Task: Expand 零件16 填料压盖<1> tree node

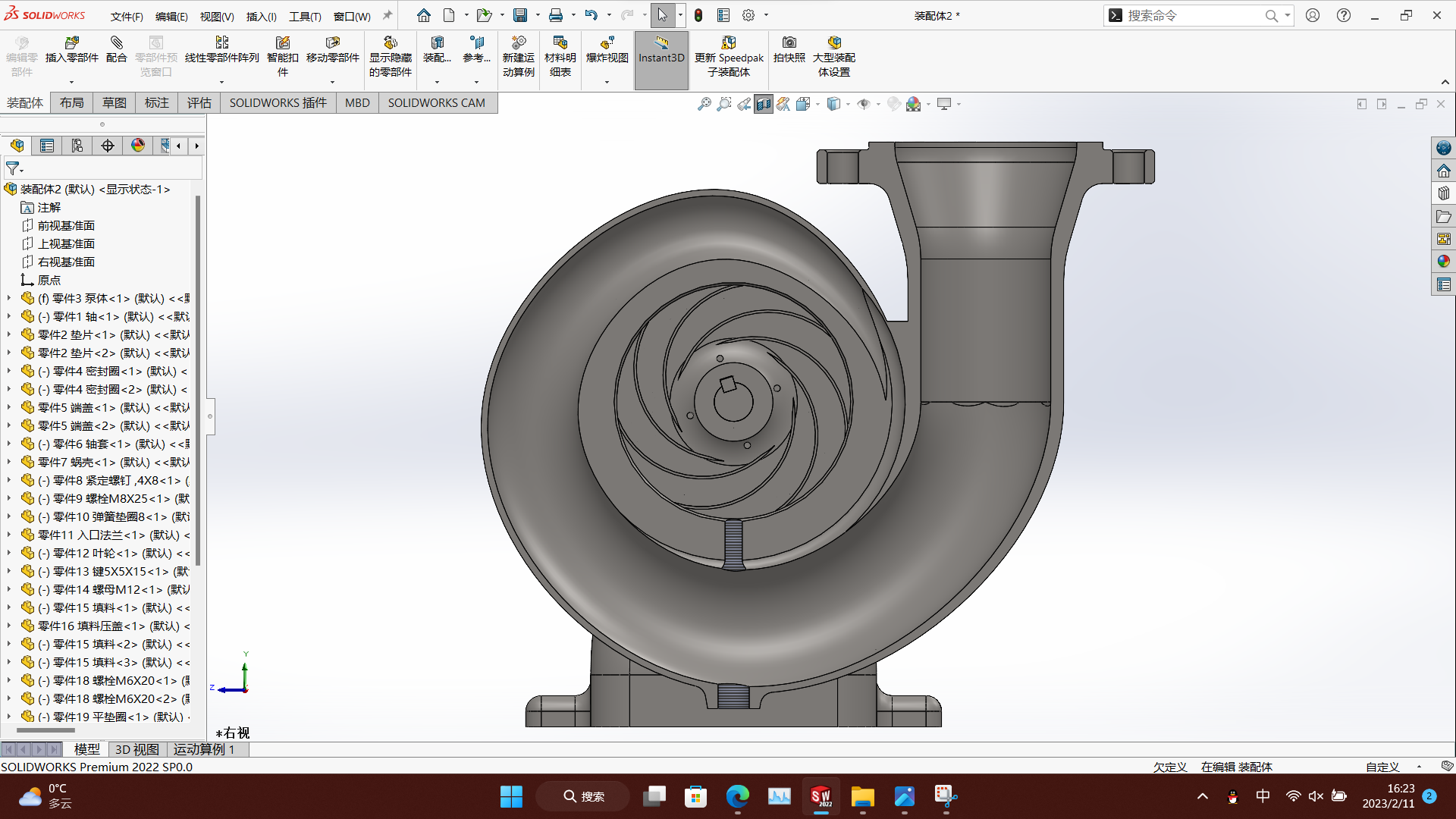Action: pyautogui.click(x=9, y=626)
